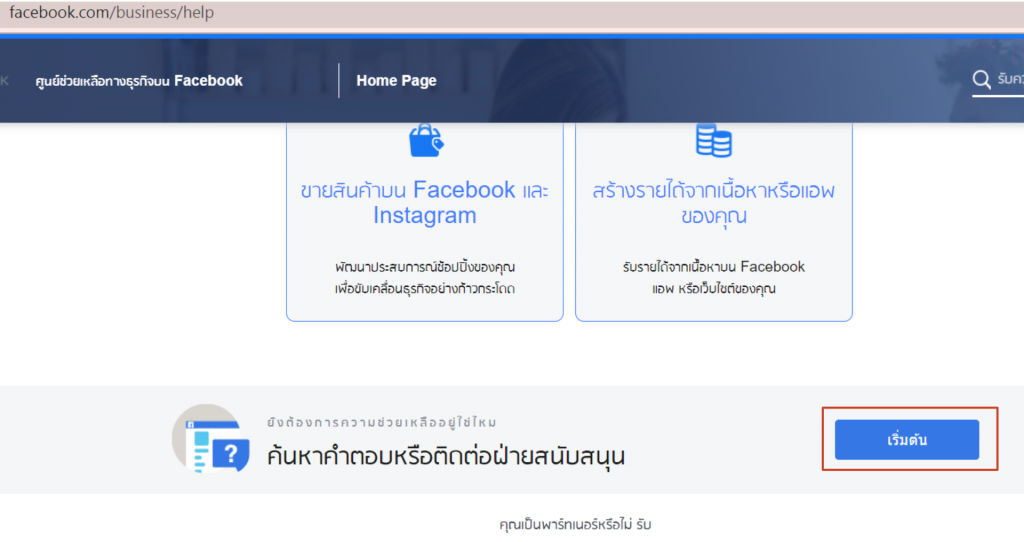The width and height of the screenshot is (1024, 542).
Task: Open ขายสินค้าบน Facebook และ Instagram link
Action: (424, 202)
